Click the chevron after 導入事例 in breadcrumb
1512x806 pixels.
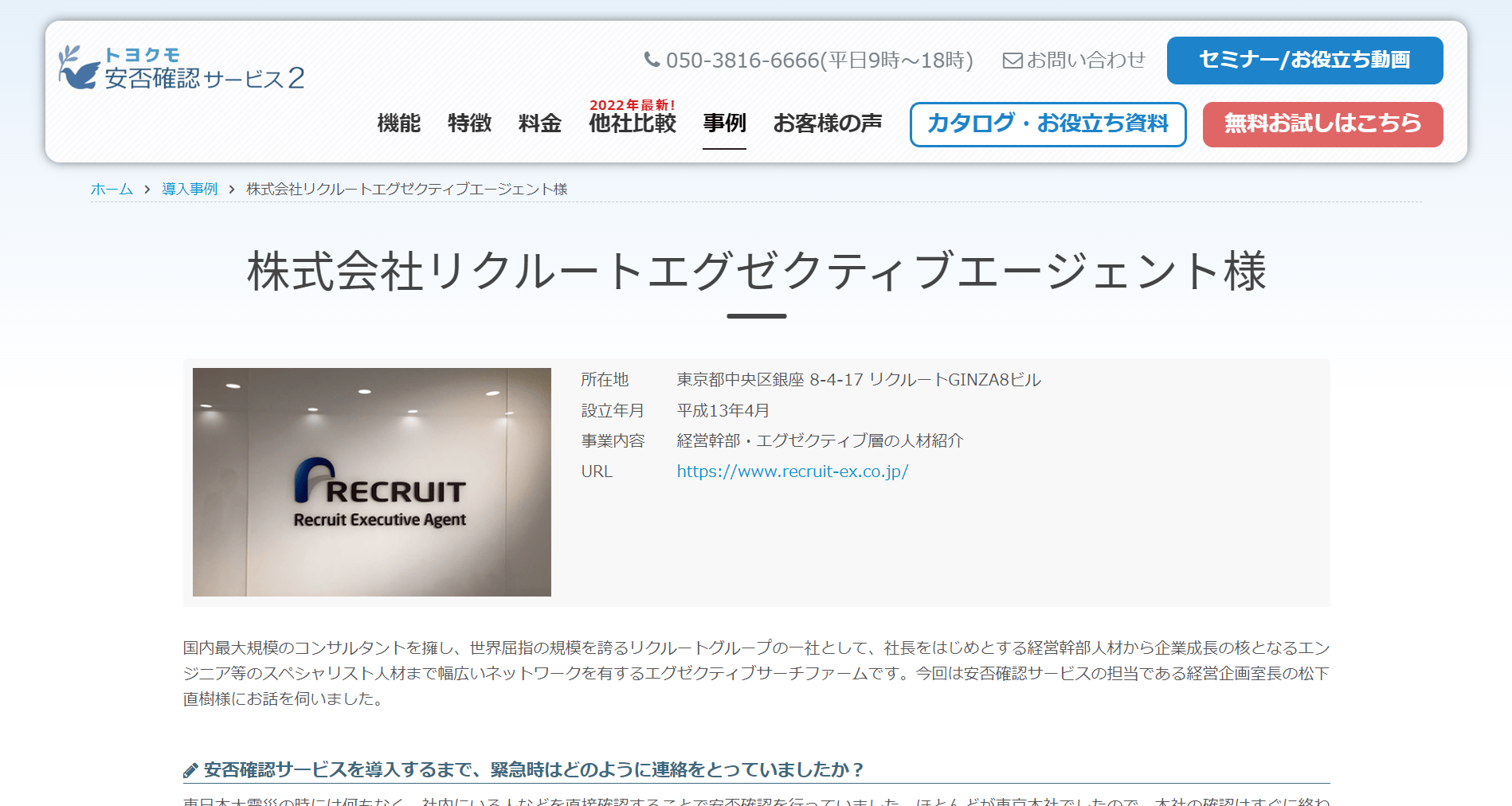[x=232, y=190]
